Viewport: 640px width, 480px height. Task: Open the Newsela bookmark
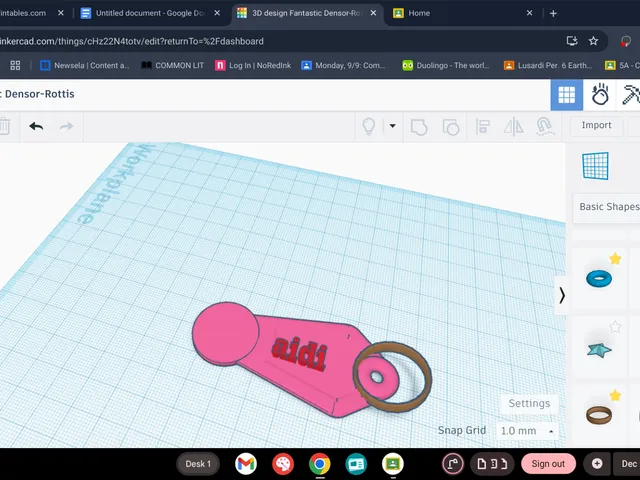click(85, 65)
